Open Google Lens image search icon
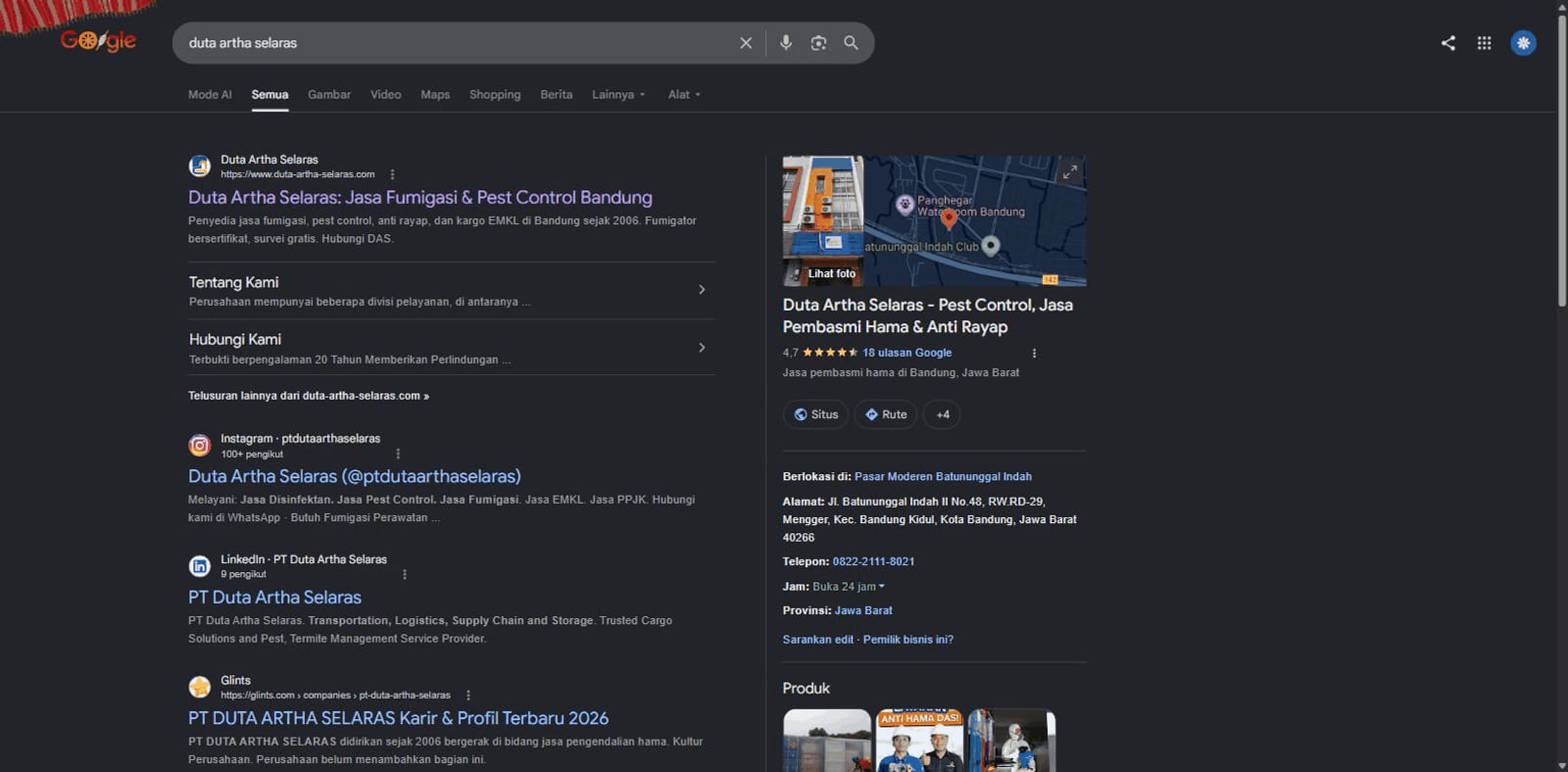Viewport: 1568px width, 772px height. click(x=818, y=43)
